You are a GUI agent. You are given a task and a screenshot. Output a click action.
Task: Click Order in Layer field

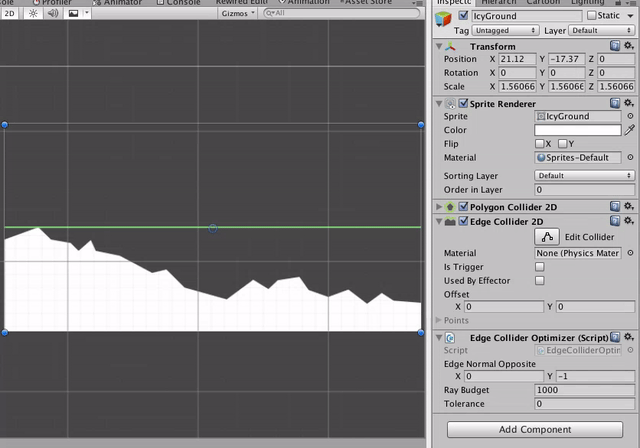(584, 190)
